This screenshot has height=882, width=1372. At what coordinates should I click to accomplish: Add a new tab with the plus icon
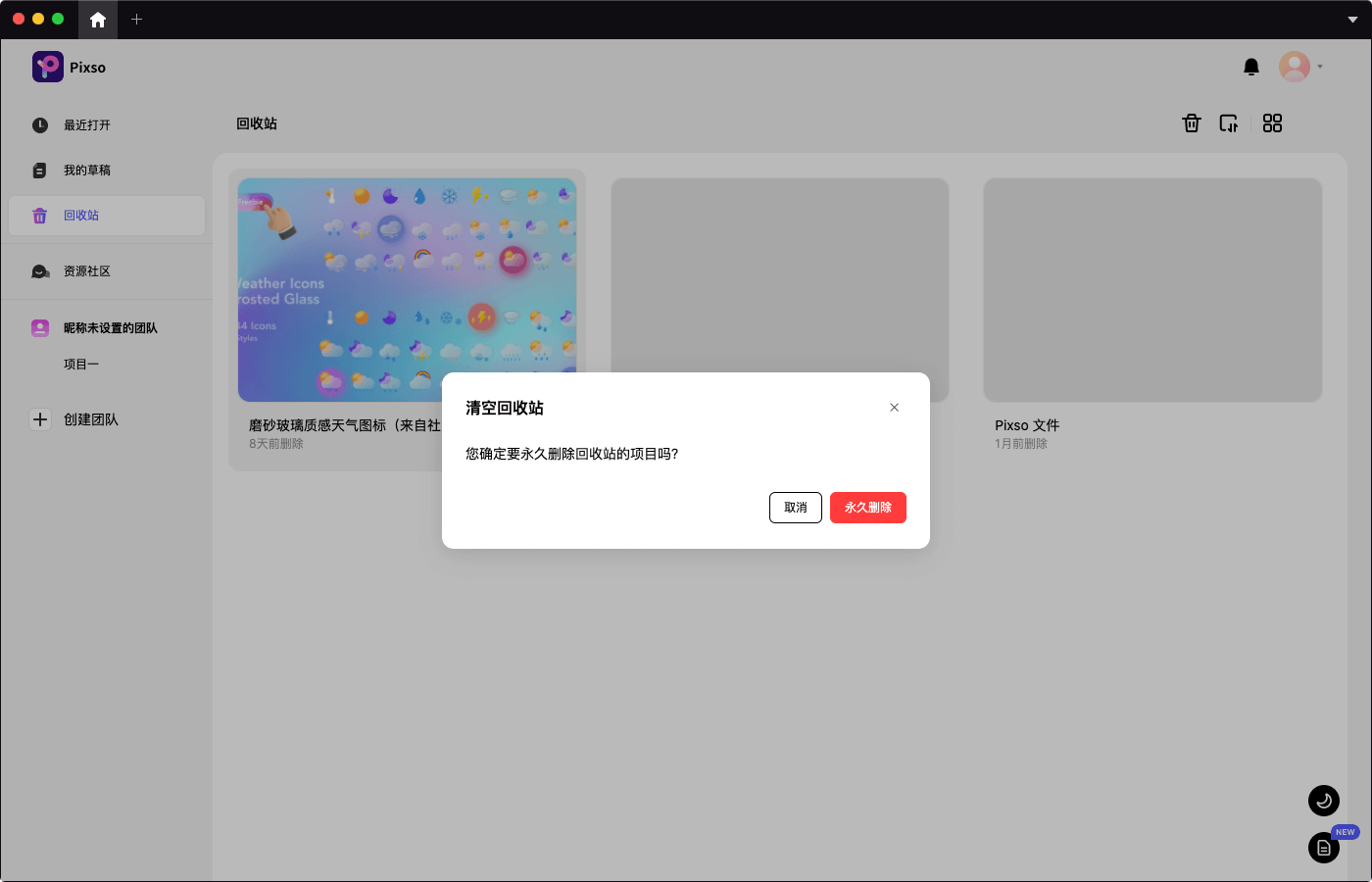tap(136, 20)
